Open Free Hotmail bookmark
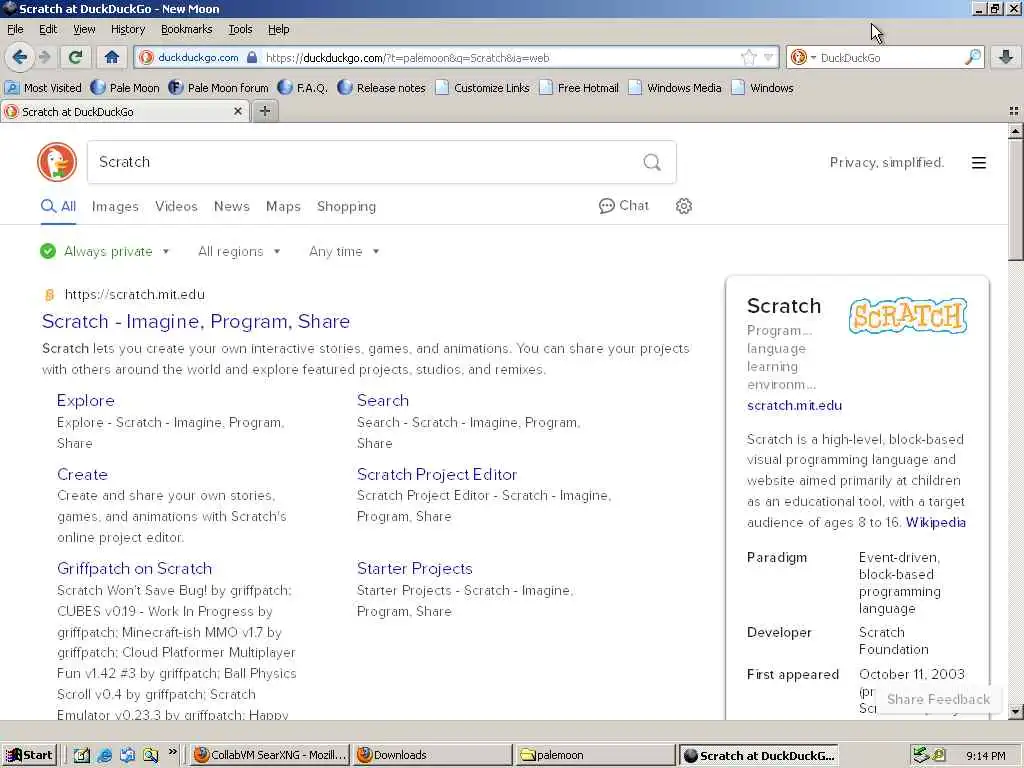 (579, 88)
